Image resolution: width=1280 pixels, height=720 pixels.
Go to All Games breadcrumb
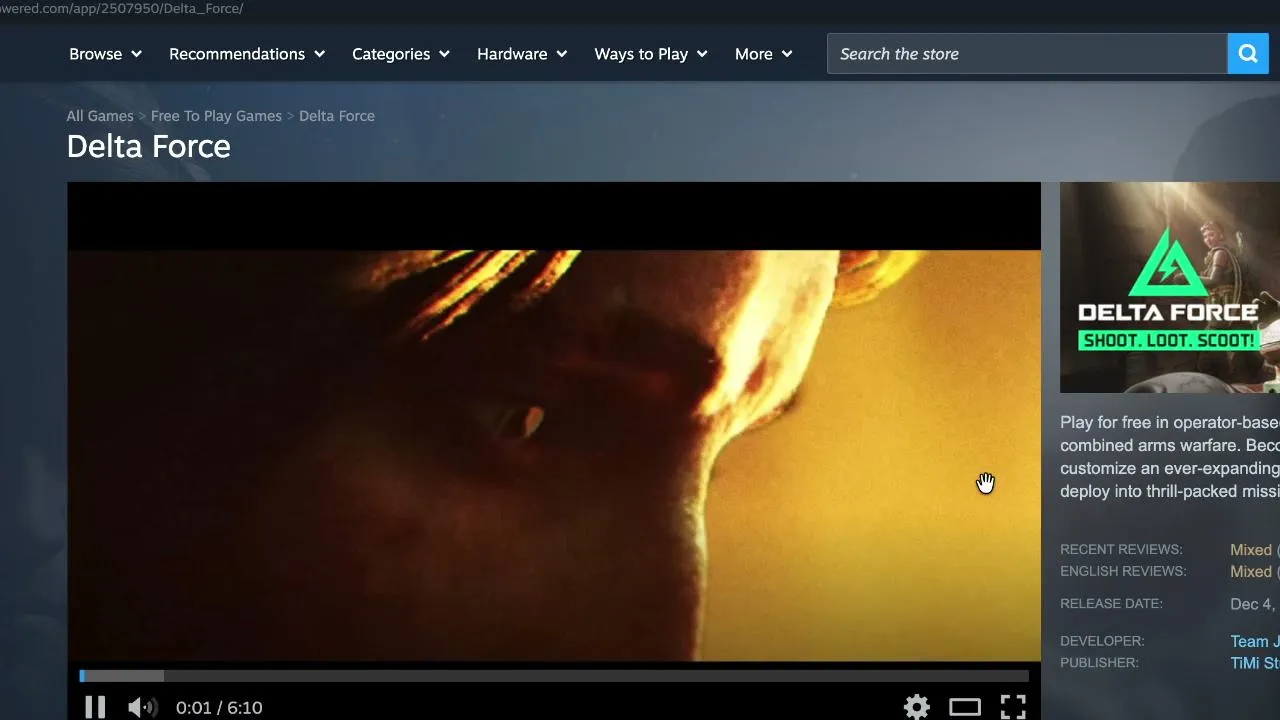[100, 116]
